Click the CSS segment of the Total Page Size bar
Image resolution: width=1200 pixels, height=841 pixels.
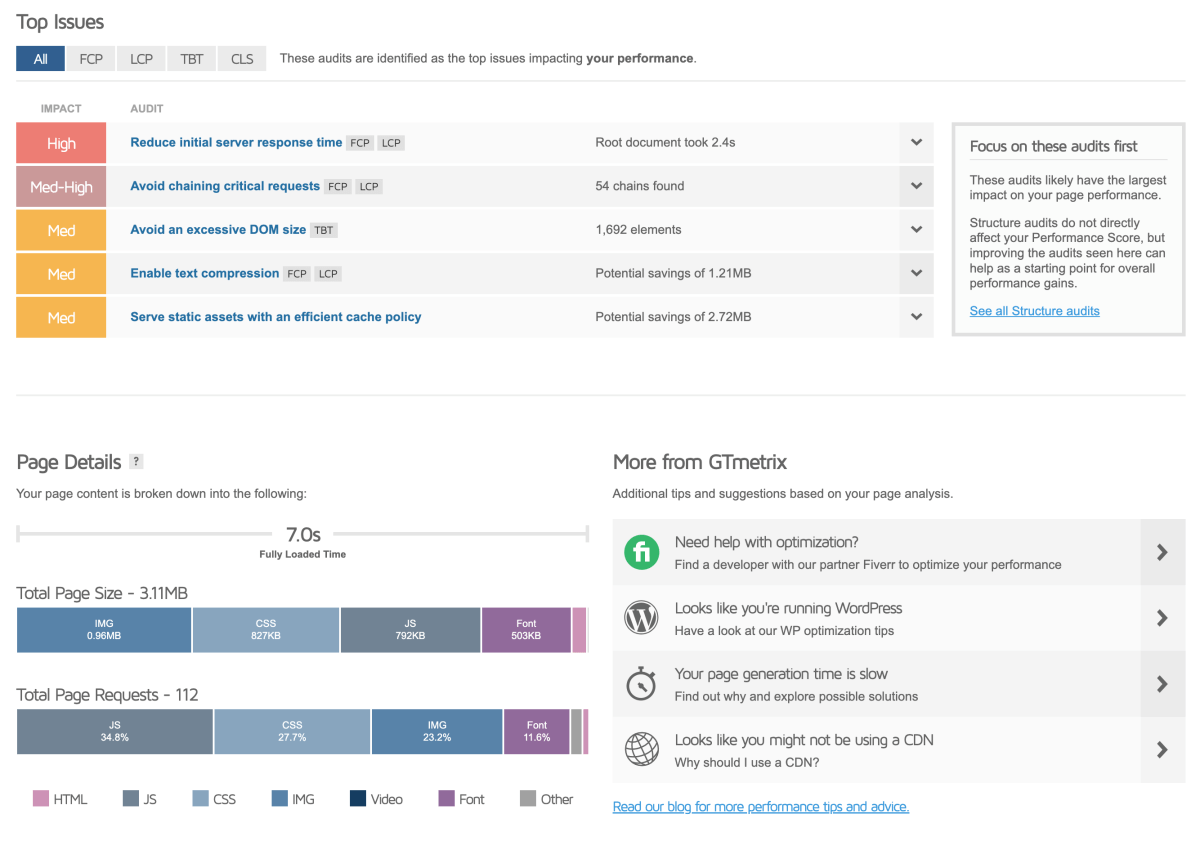(x=265, y=629)
